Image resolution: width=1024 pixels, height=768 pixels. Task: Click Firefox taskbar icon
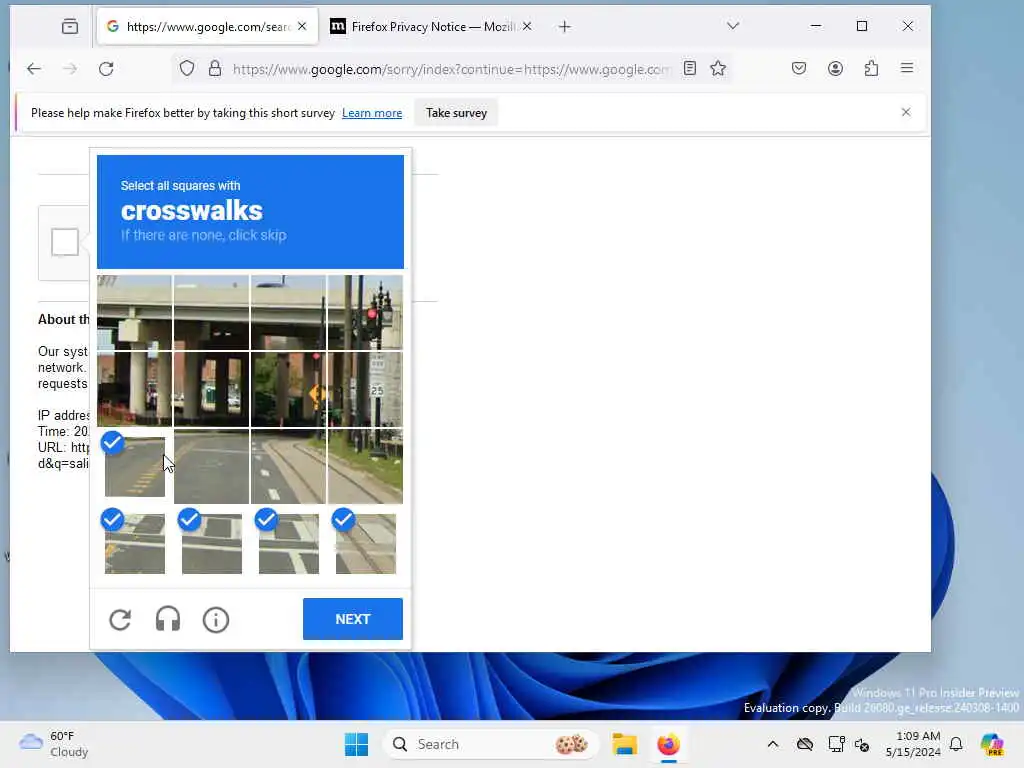coord(668,744)
